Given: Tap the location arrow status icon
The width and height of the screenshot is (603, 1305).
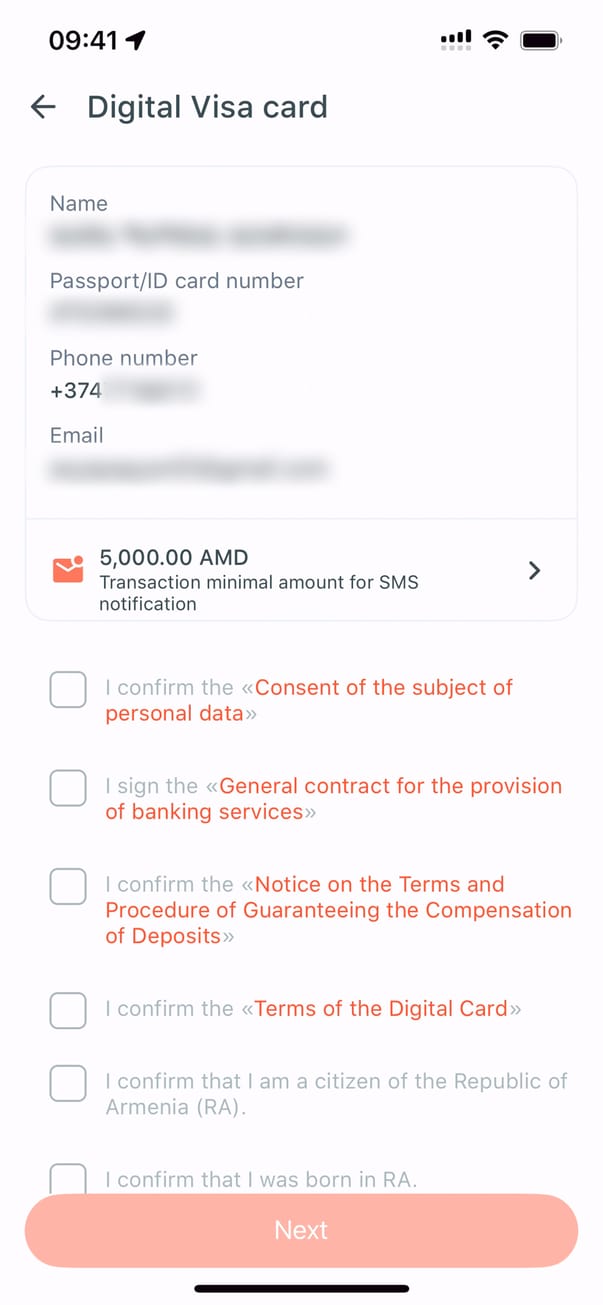Looking at the screenshot, I should pyautogui.click(x=136, y=40).
